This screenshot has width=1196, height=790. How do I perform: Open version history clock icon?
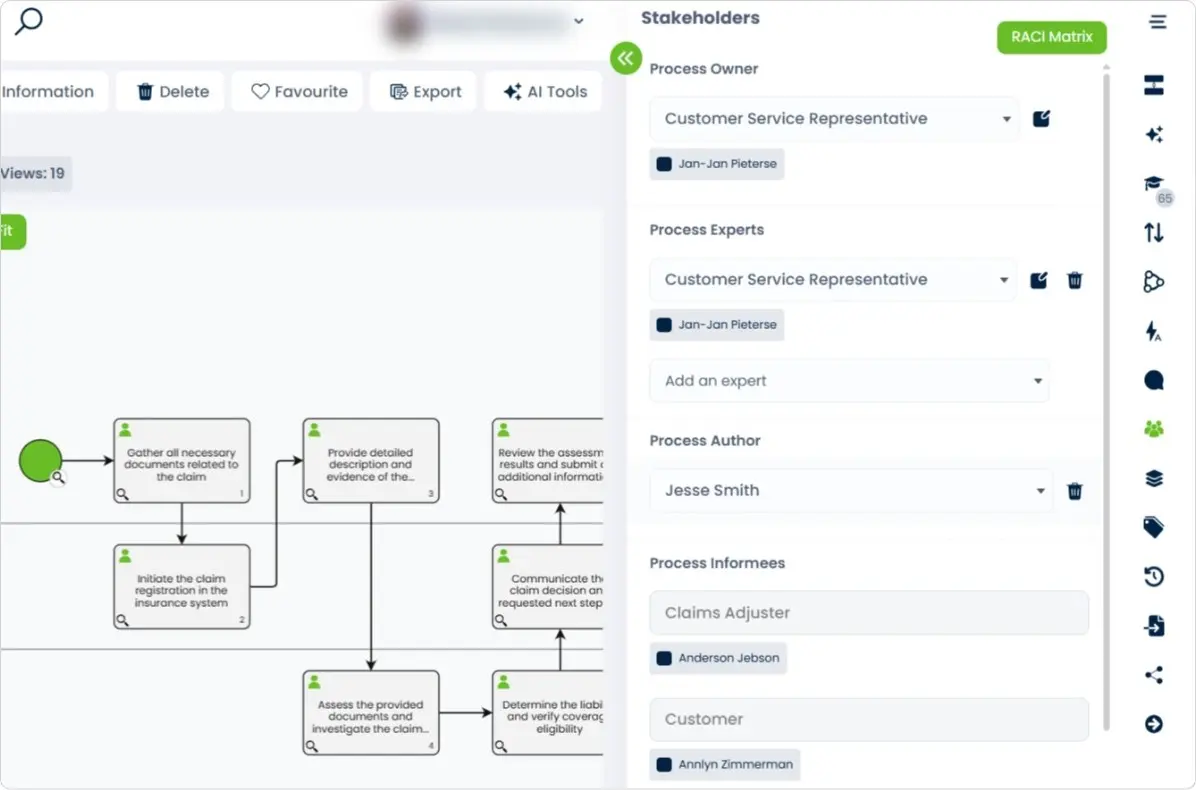[x=1154, y=576]
